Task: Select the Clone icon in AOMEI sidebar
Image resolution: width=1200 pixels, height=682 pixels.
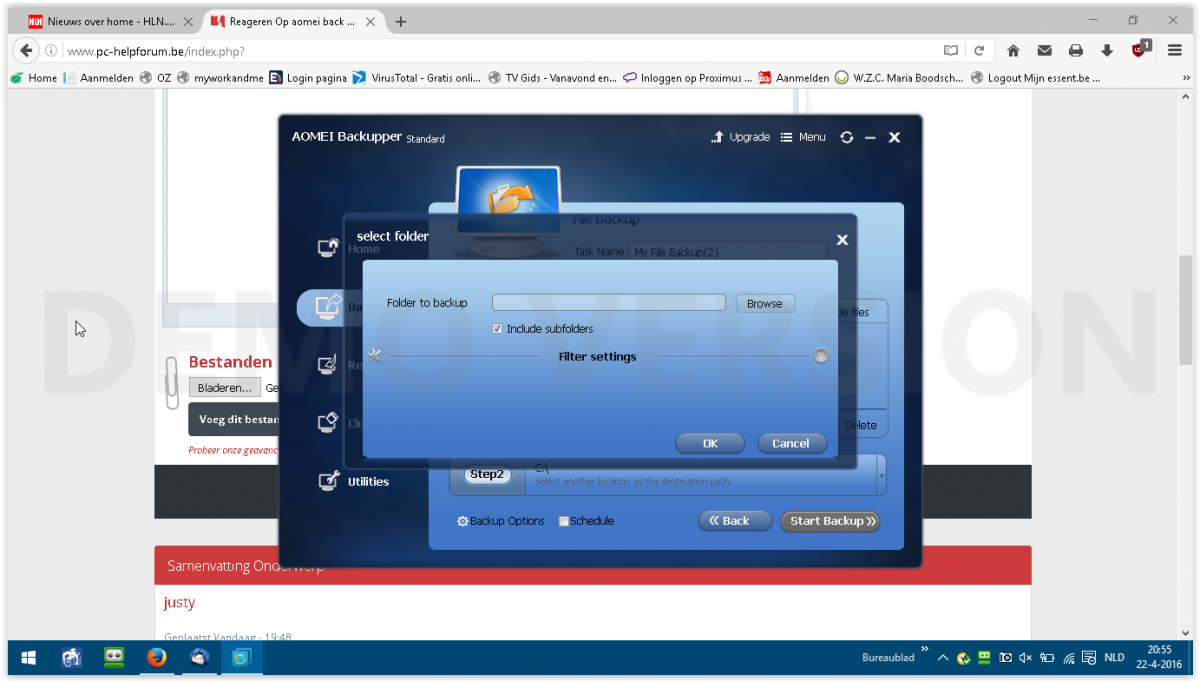Action: click(328, 423)
